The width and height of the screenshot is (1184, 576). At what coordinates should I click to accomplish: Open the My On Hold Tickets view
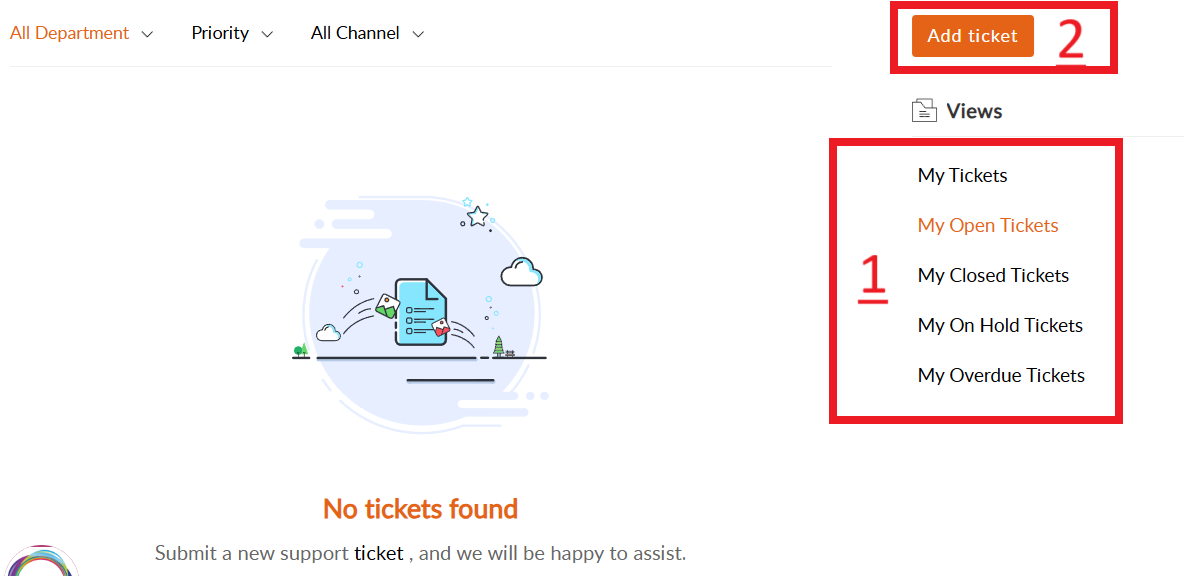click(1000, 326)
